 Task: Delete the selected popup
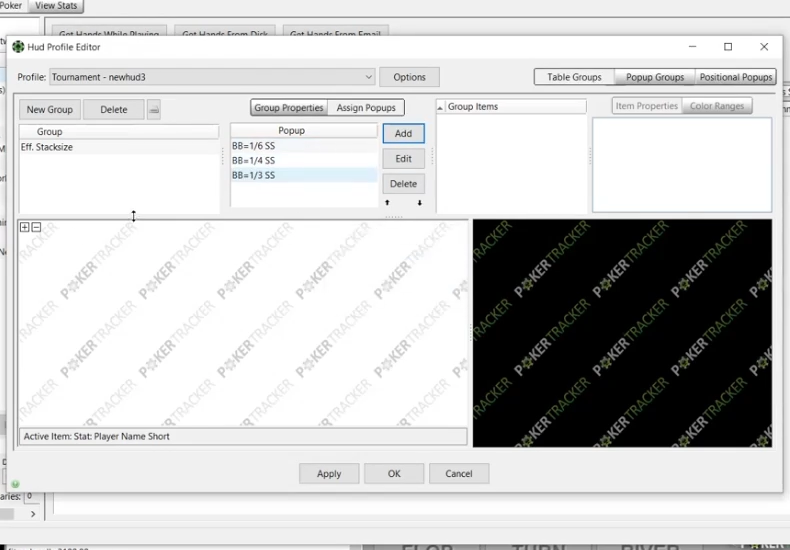[x=403, y=184]
